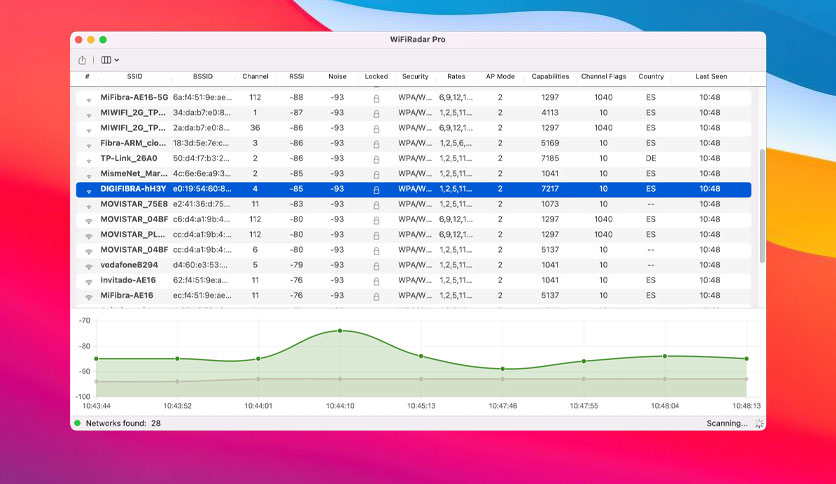
Task: Click the lock icon in Fibra-ARM_cio... row
Action: click(x=376, y=144)
